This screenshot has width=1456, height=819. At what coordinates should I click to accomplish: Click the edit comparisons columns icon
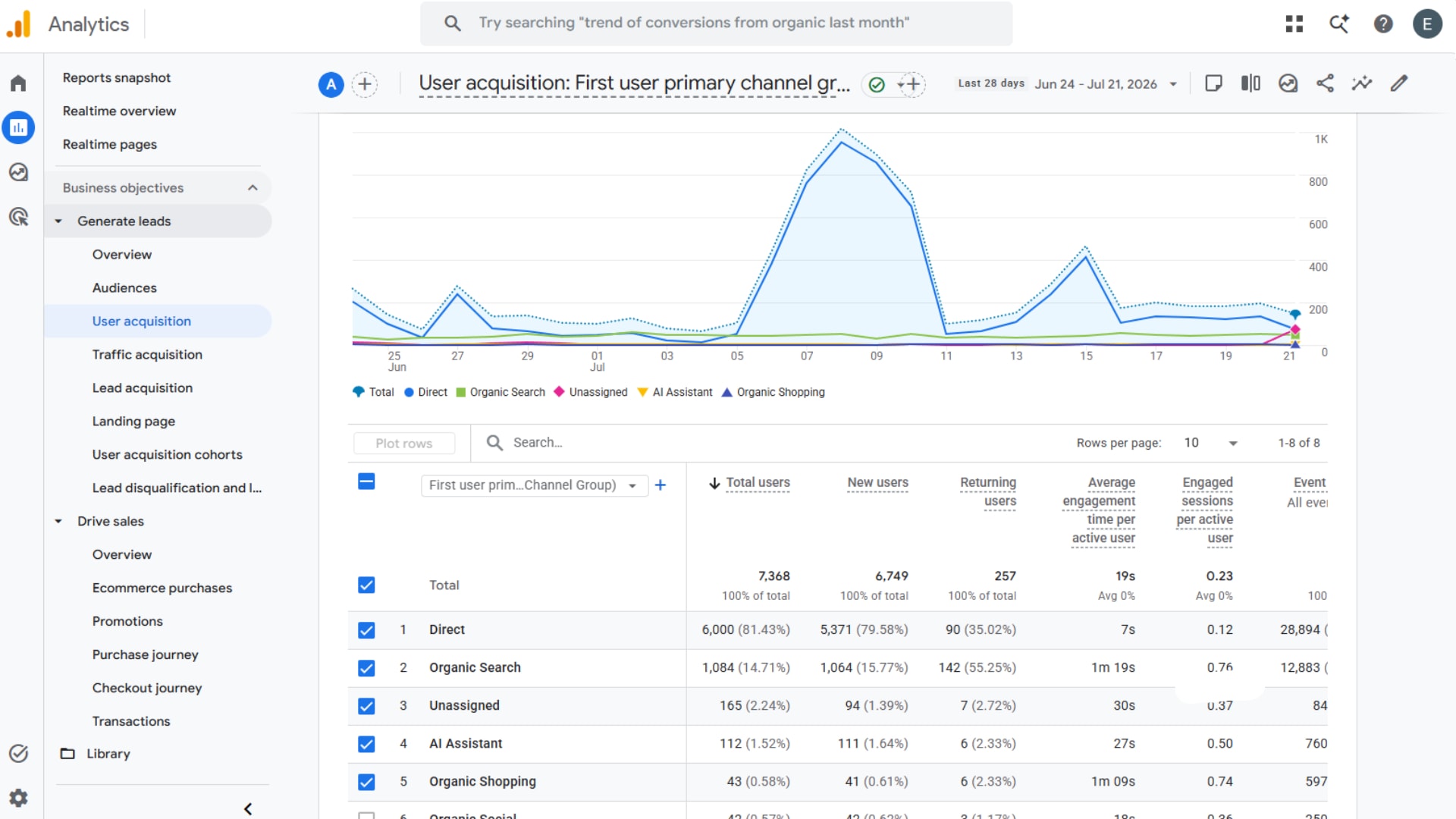pyautogui.click(x=1250, y=83)
